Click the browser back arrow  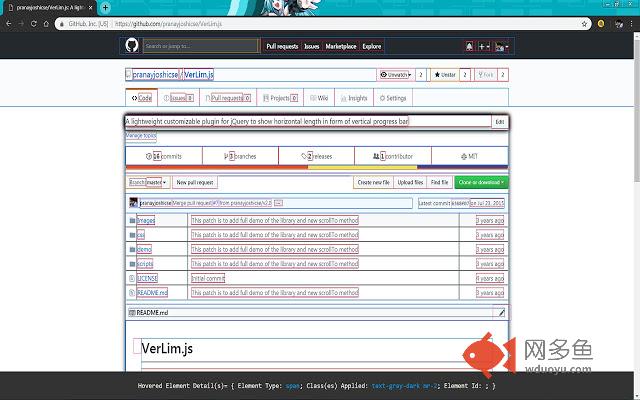[x=9, y=24]
